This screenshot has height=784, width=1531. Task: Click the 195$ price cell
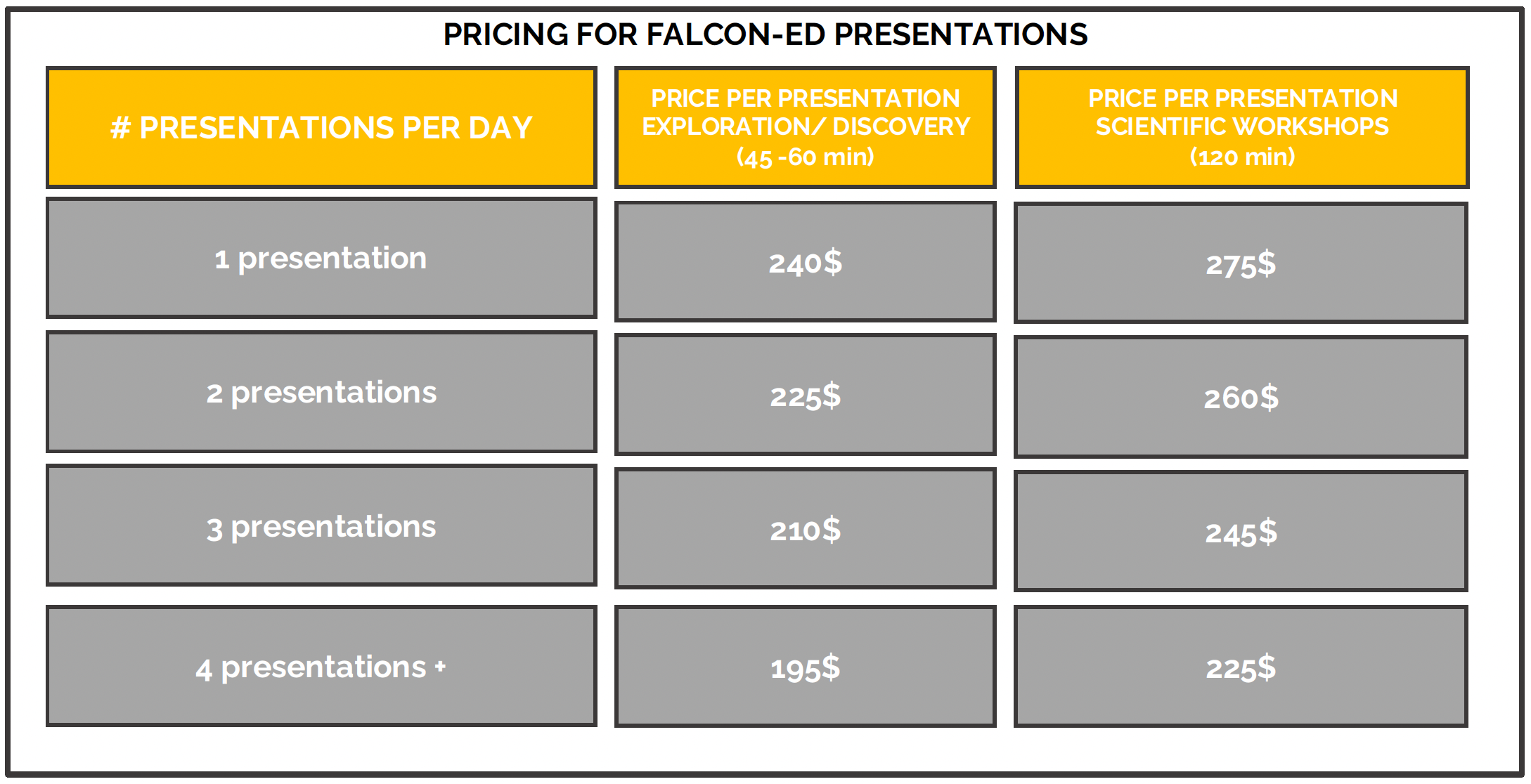806,668
